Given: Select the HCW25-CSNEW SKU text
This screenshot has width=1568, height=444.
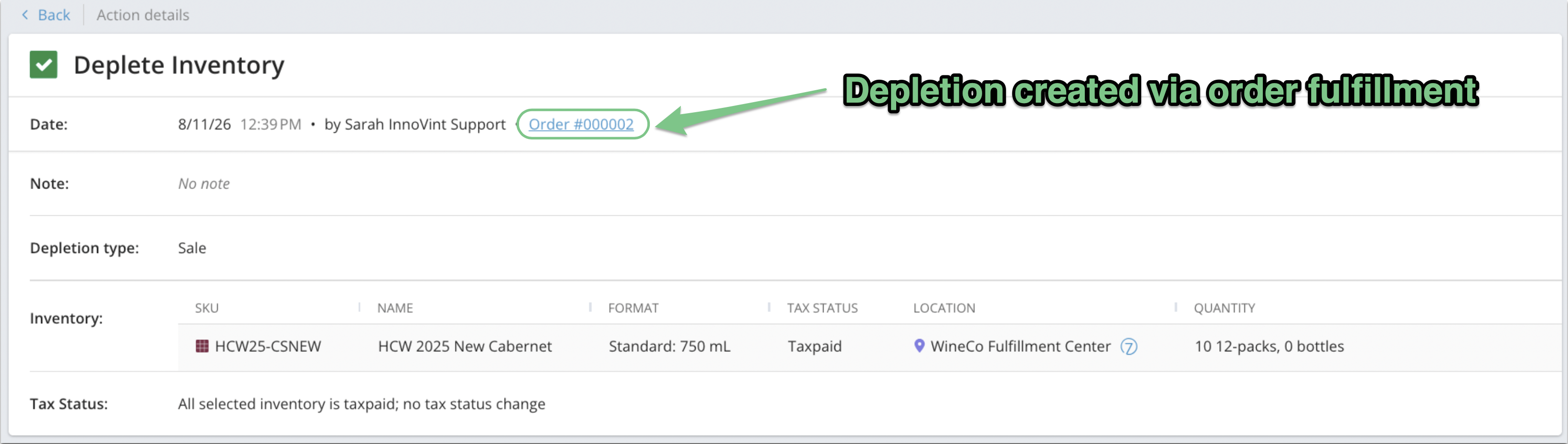Looking at the screenshot, I should (268, 346).
